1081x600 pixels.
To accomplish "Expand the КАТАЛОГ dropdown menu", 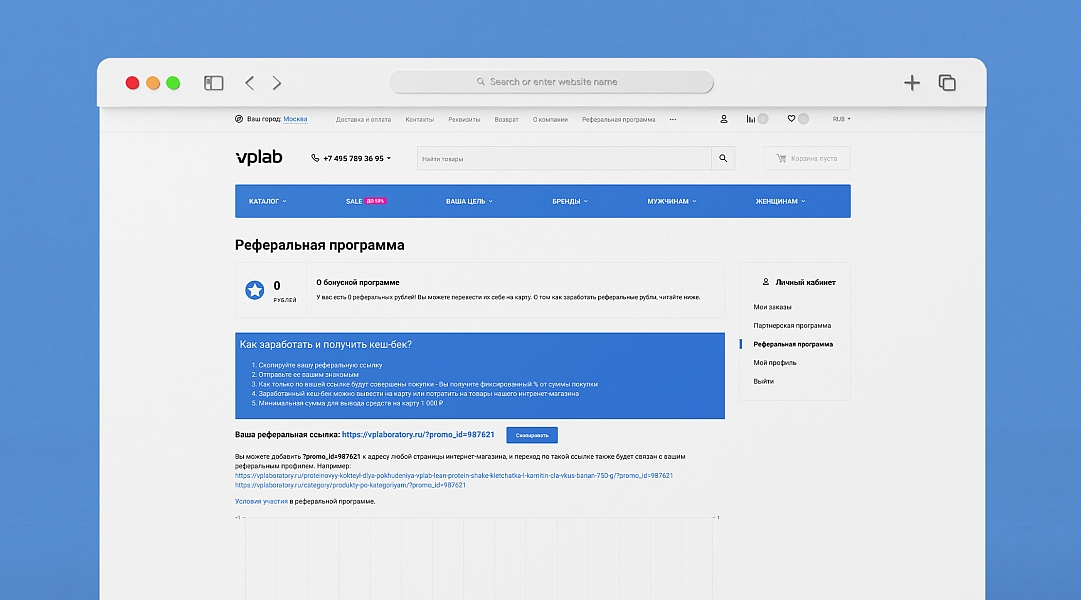I will 266,200.
